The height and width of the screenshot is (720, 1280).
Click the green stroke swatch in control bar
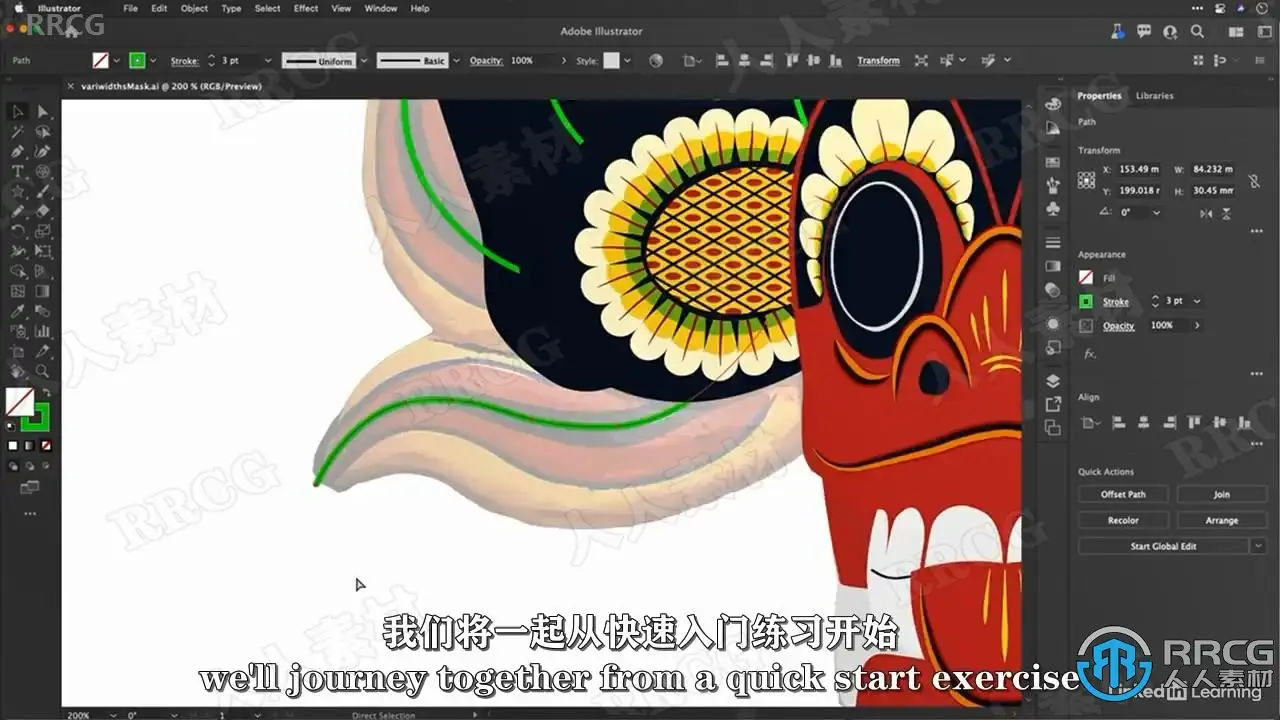click(x=138, y=61)
